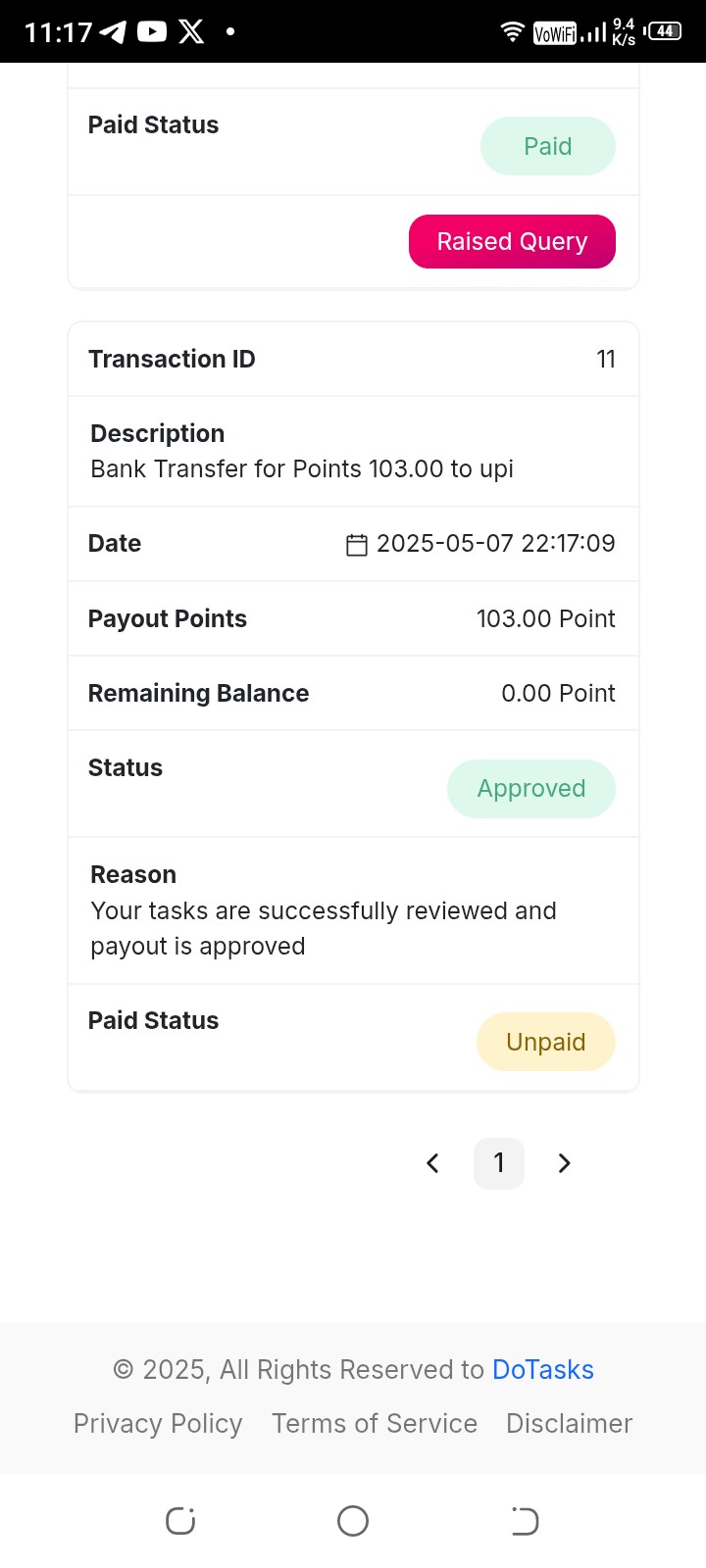Open the DoTasks link in footer
The height and width of the screenshot is (1568, 706).
(x=543, y=1369)
